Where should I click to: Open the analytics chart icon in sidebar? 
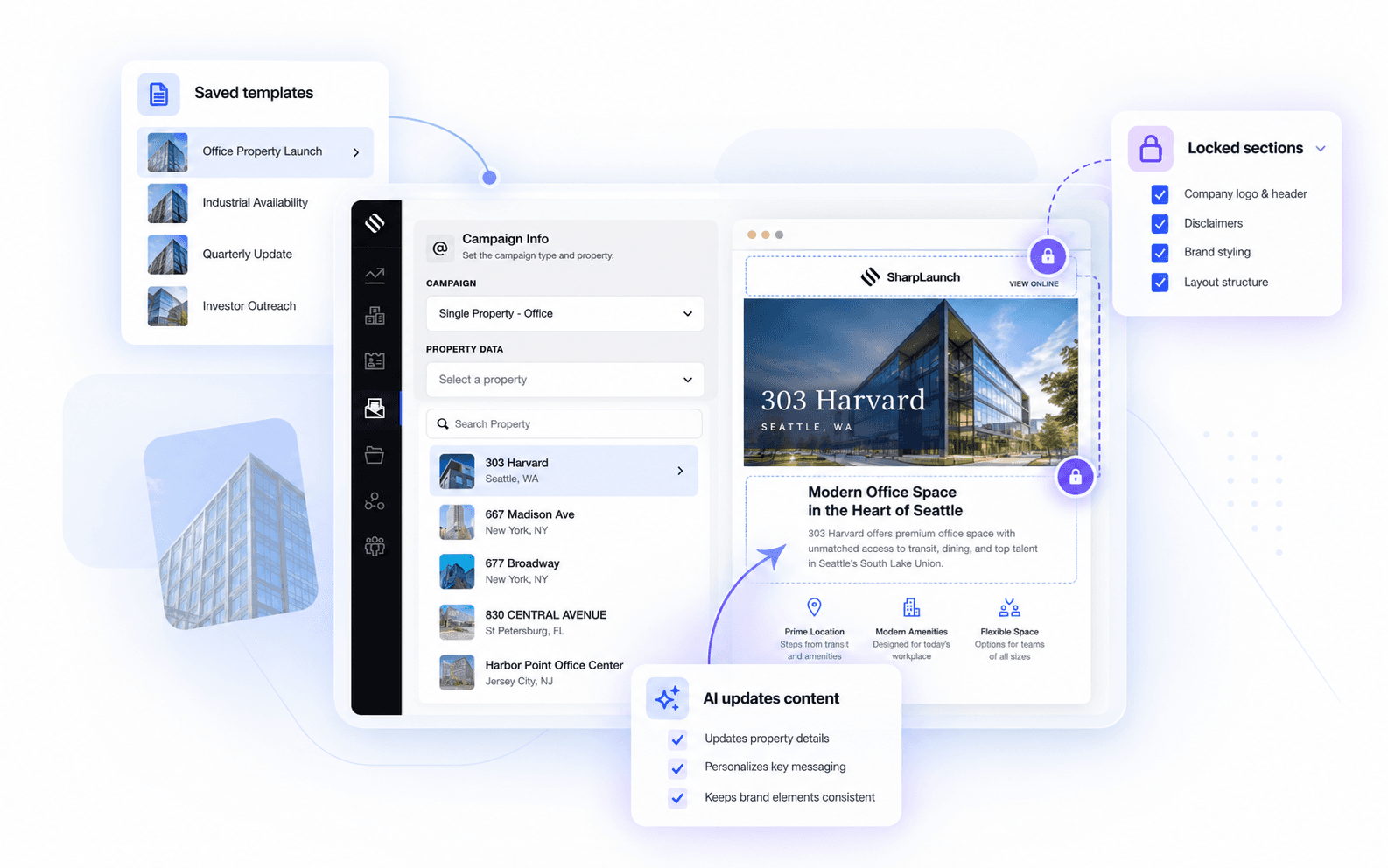[x=375, y=276]
